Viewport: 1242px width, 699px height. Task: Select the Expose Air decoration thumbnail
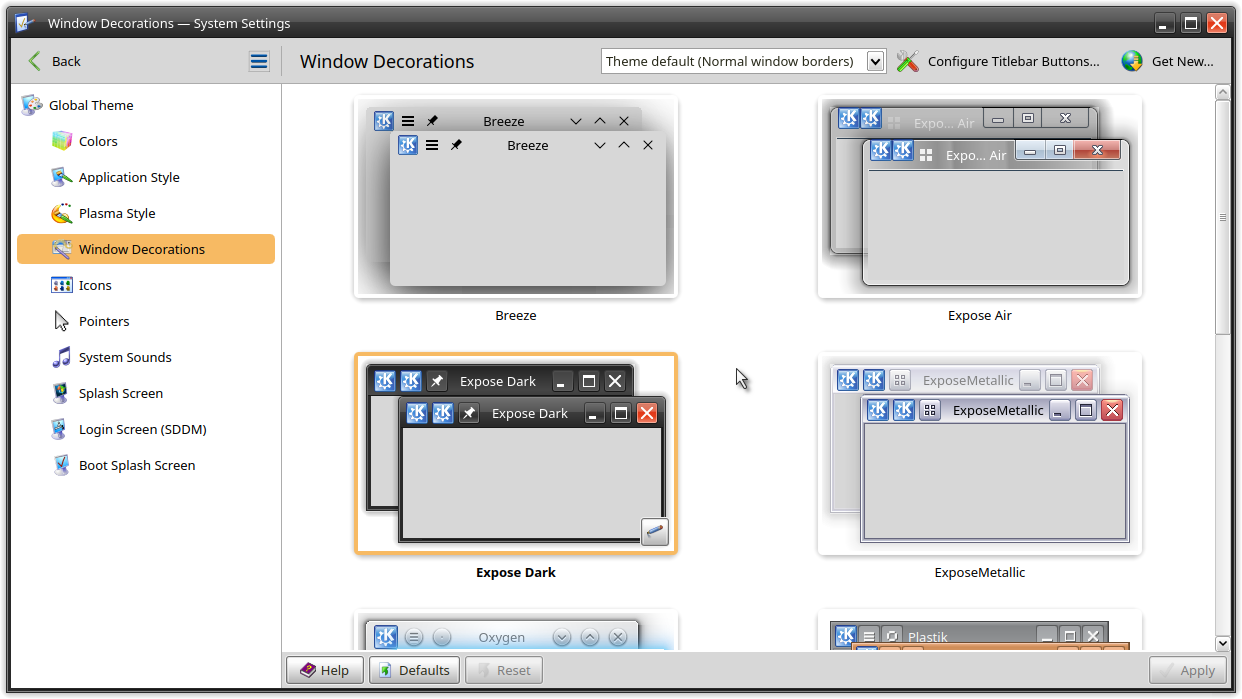980,196
